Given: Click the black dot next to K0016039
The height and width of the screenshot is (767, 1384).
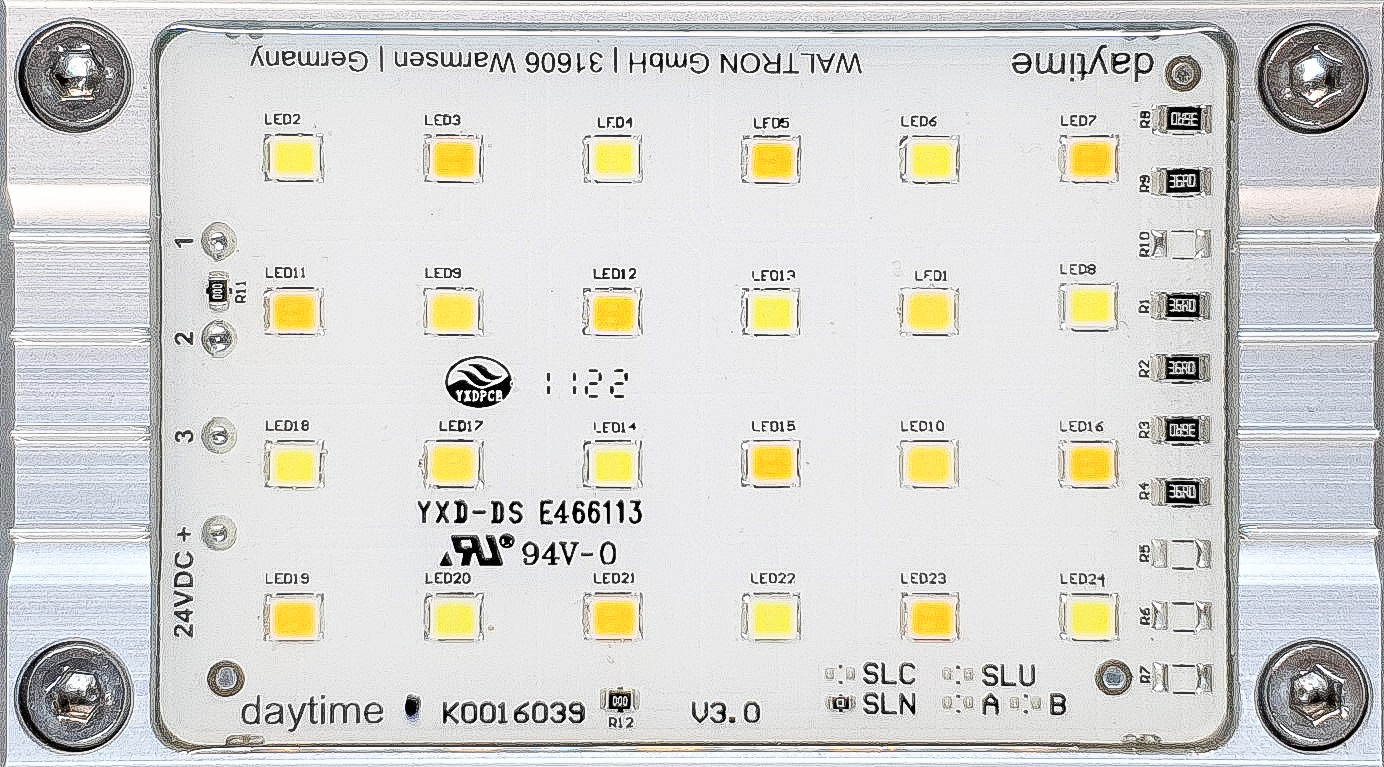Looking at the screenshot, I should pos(411,709).
